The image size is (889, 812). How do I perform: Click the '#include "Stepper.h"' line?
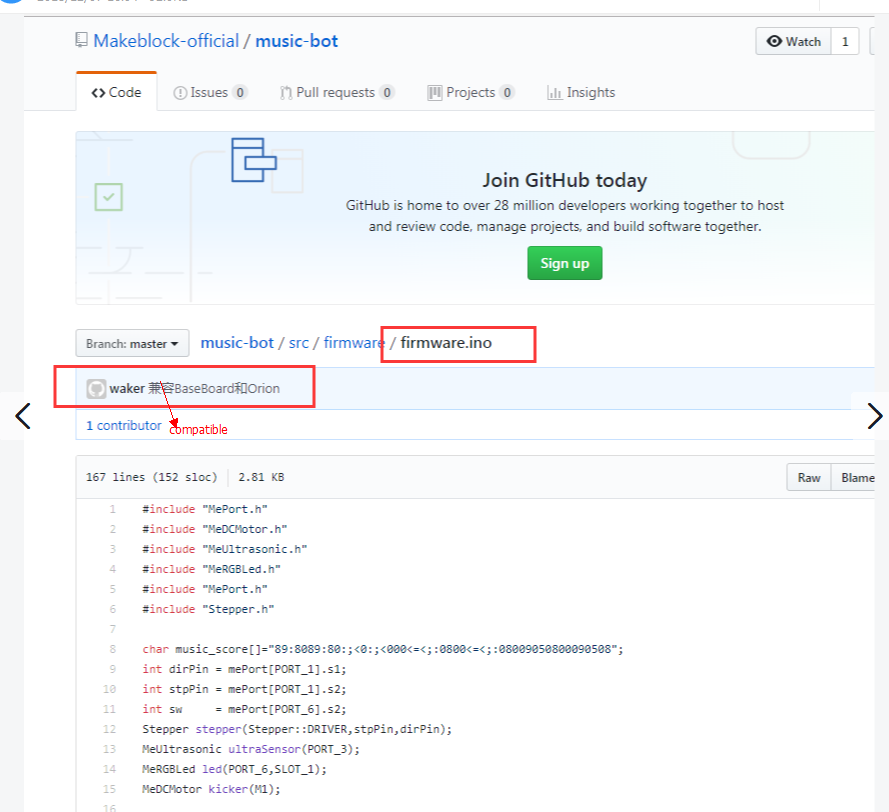click(208, 609)
